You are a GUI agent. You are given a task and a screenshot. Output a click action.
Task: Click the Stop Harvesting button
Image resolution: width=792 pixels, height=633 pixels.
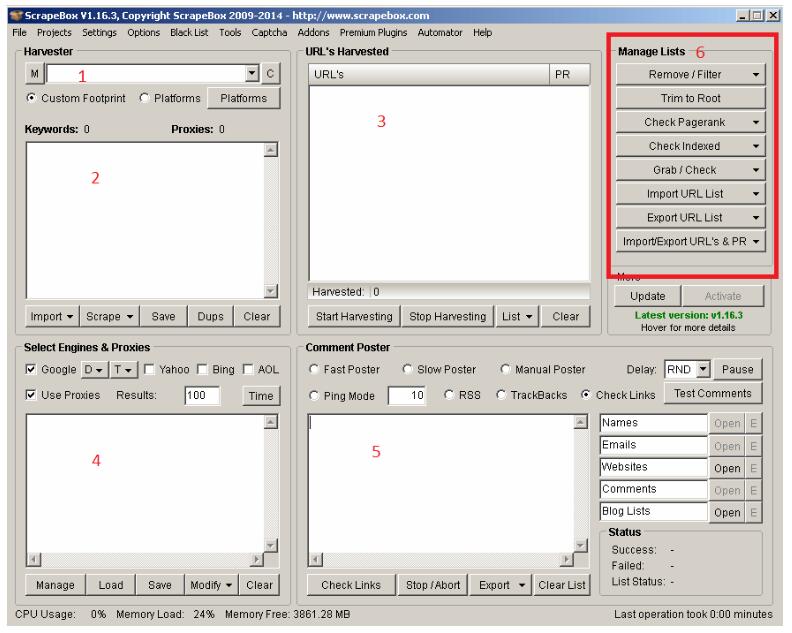(448, 316)
